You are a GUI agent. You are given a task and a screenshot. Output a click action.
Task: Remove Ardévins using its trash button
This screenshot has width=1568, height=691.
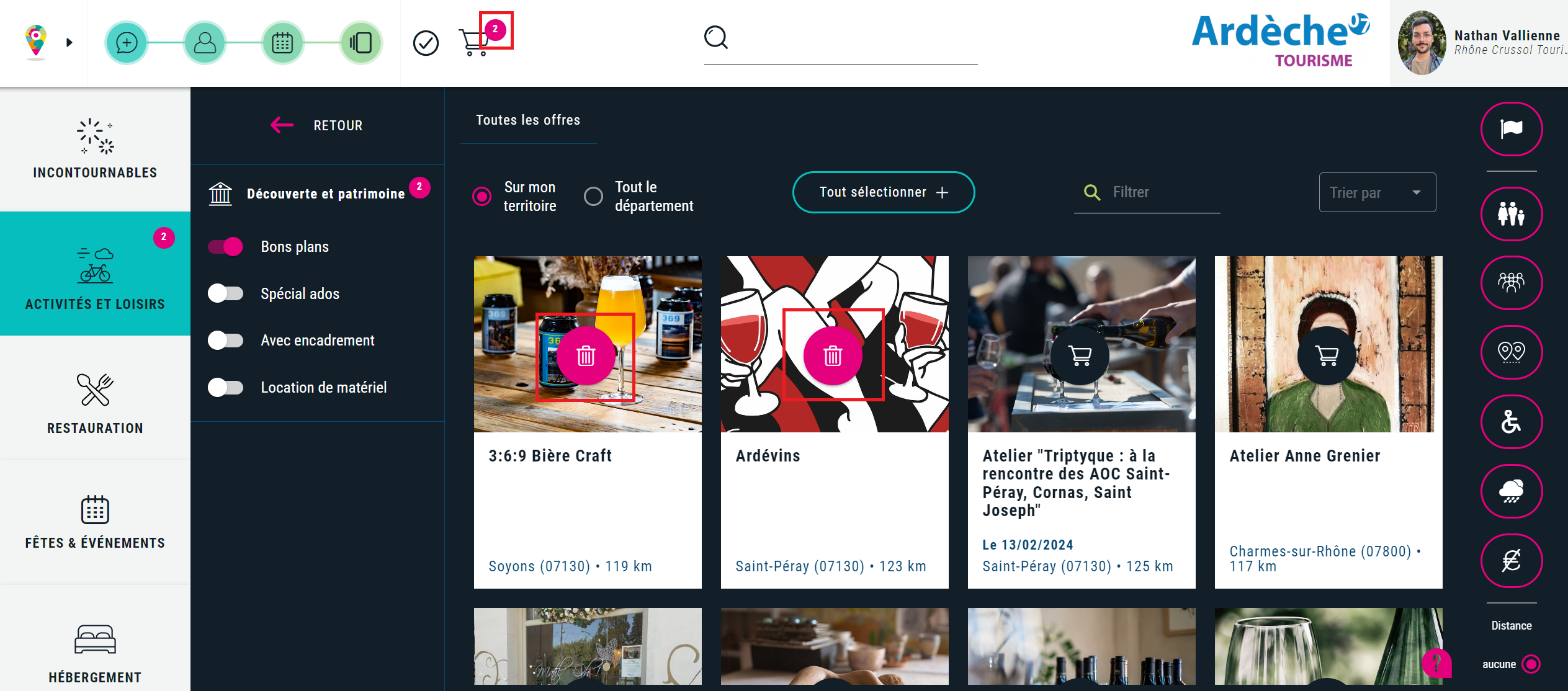(x=833, y=356)
